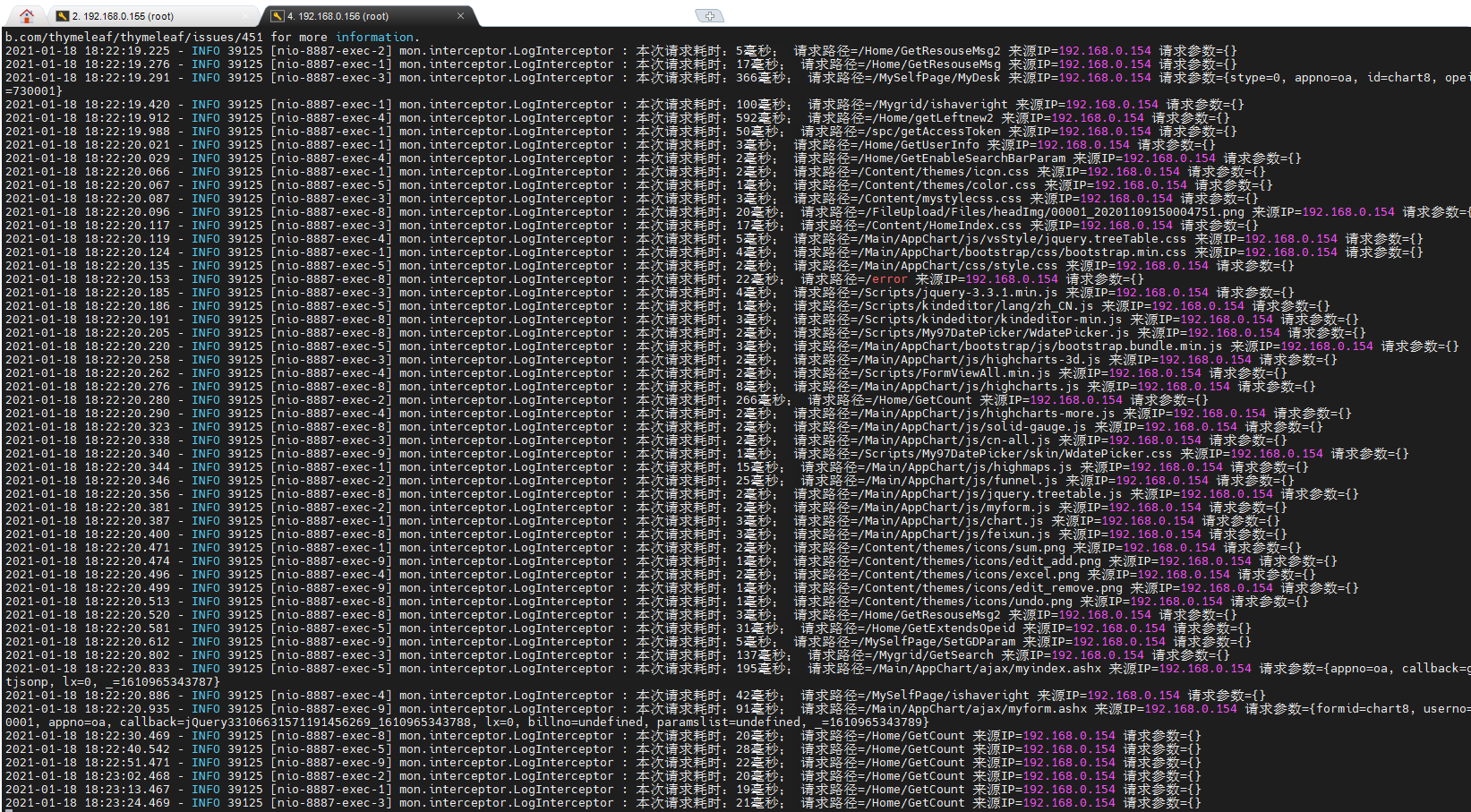The image size is (1471, 812).
Task: Click the /Main/AppChart/js/myform.js path
Action: [956, 508]
